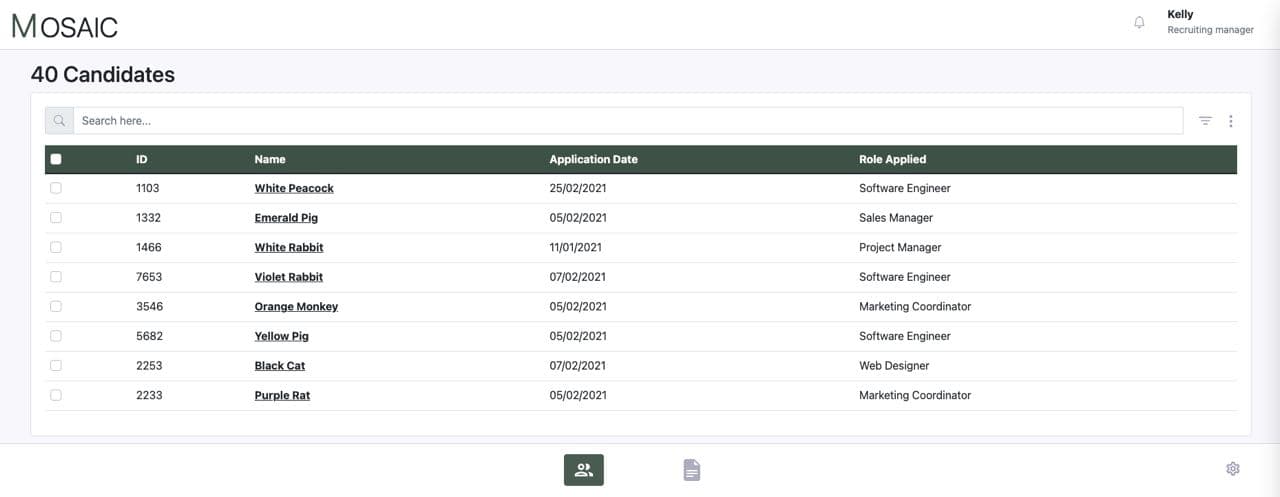Viewport: 1280px width, 497px height.
Task: Click the 40 Candidates heading
Action: (103, 74)
